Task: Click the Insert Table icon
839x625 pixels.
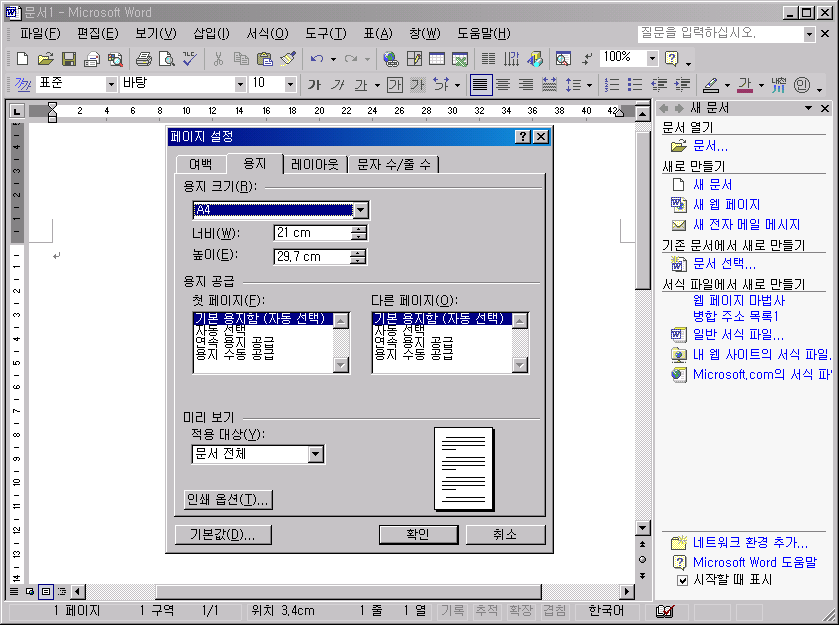Action: tap(437, 58)
